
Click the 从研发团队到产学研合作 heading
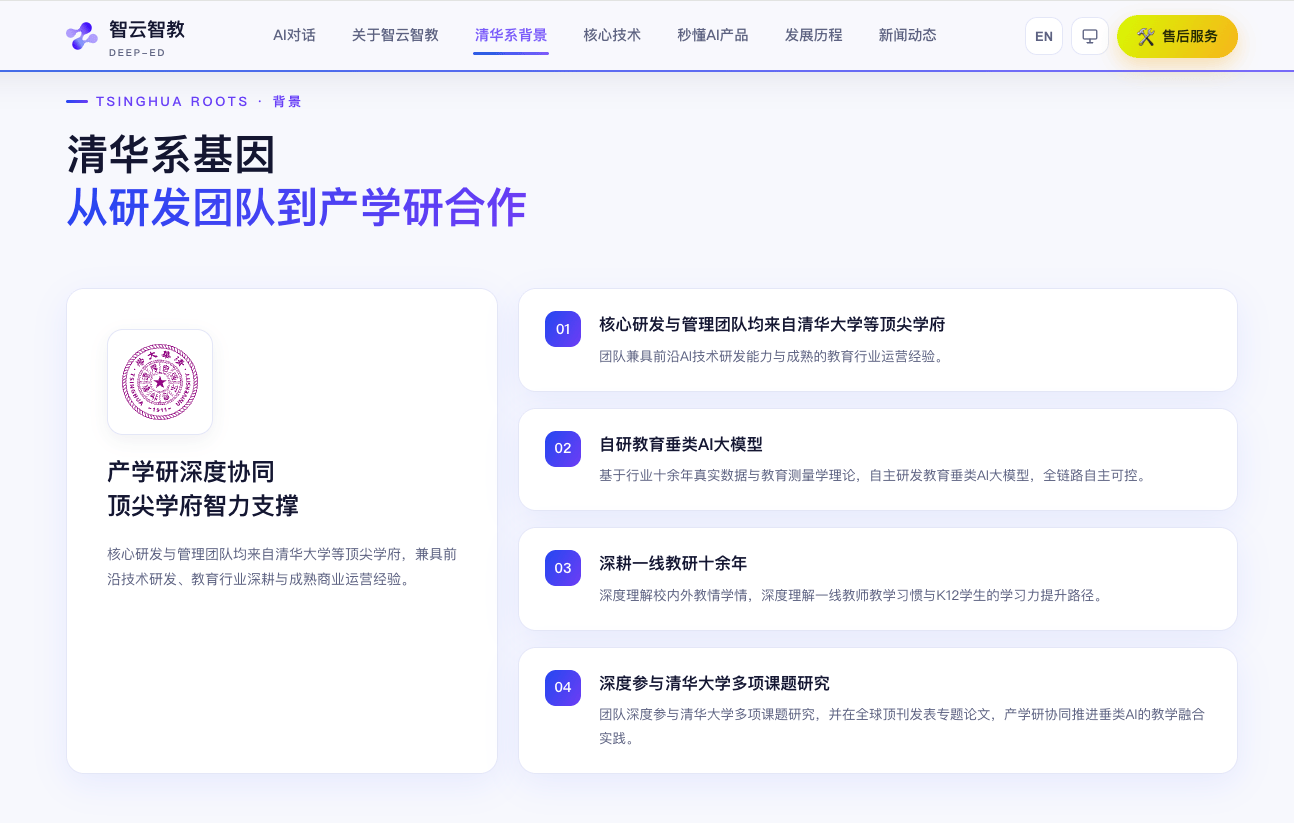coord(296,208)
